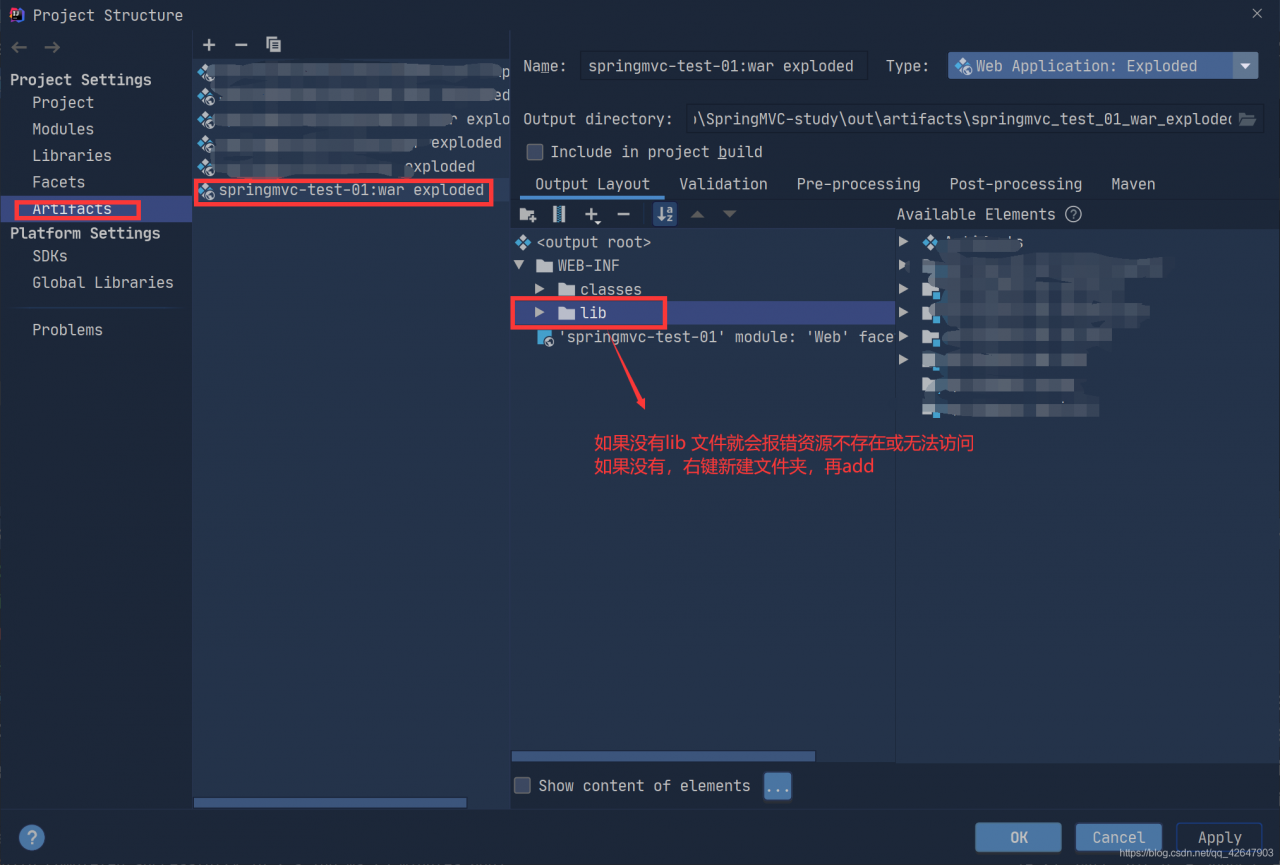Browse for the output directory folder
The height and width of the screenshot is (865, 1280).
(1247, 119)
